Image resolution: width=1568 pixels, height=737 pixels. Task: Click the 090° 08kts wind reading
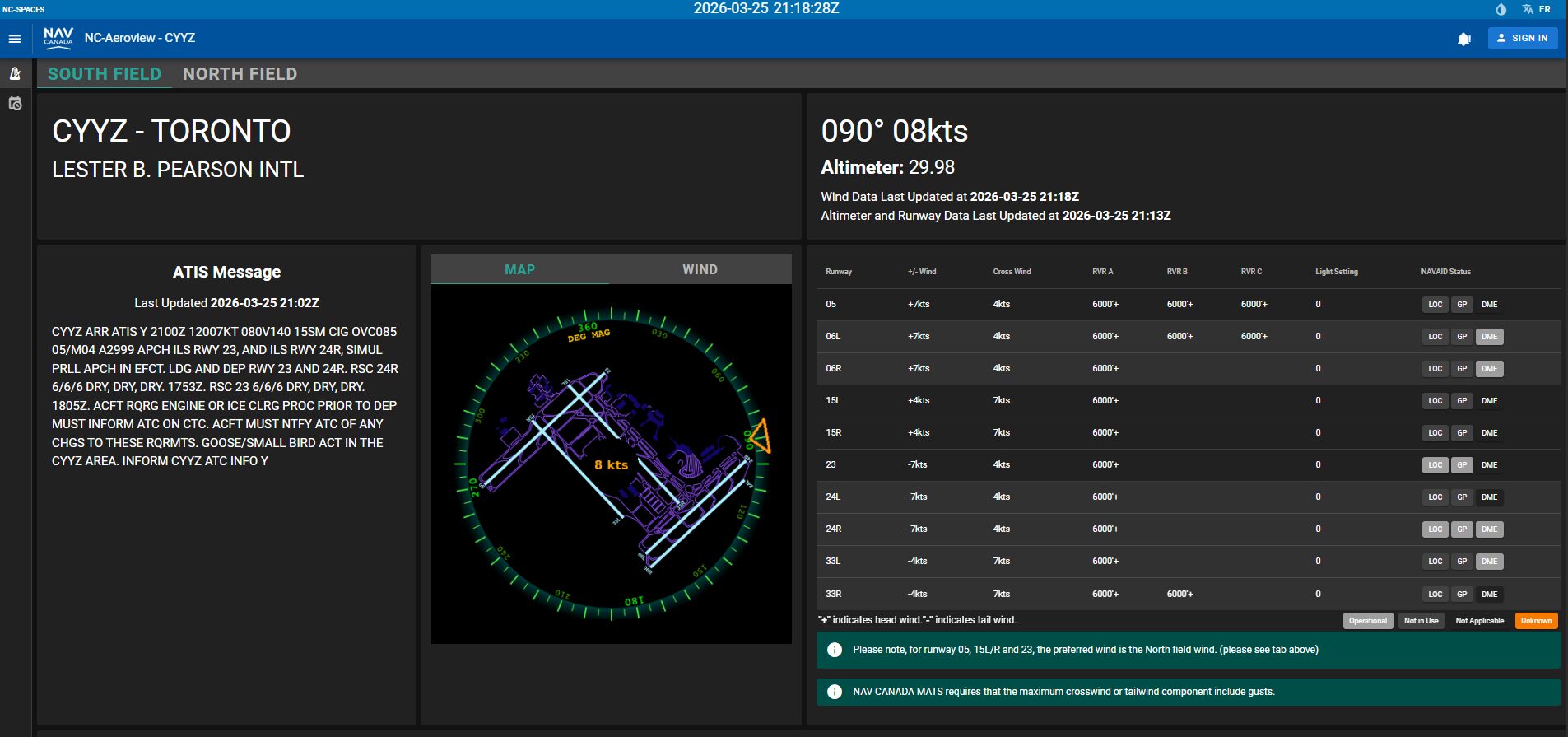(895, 132)
